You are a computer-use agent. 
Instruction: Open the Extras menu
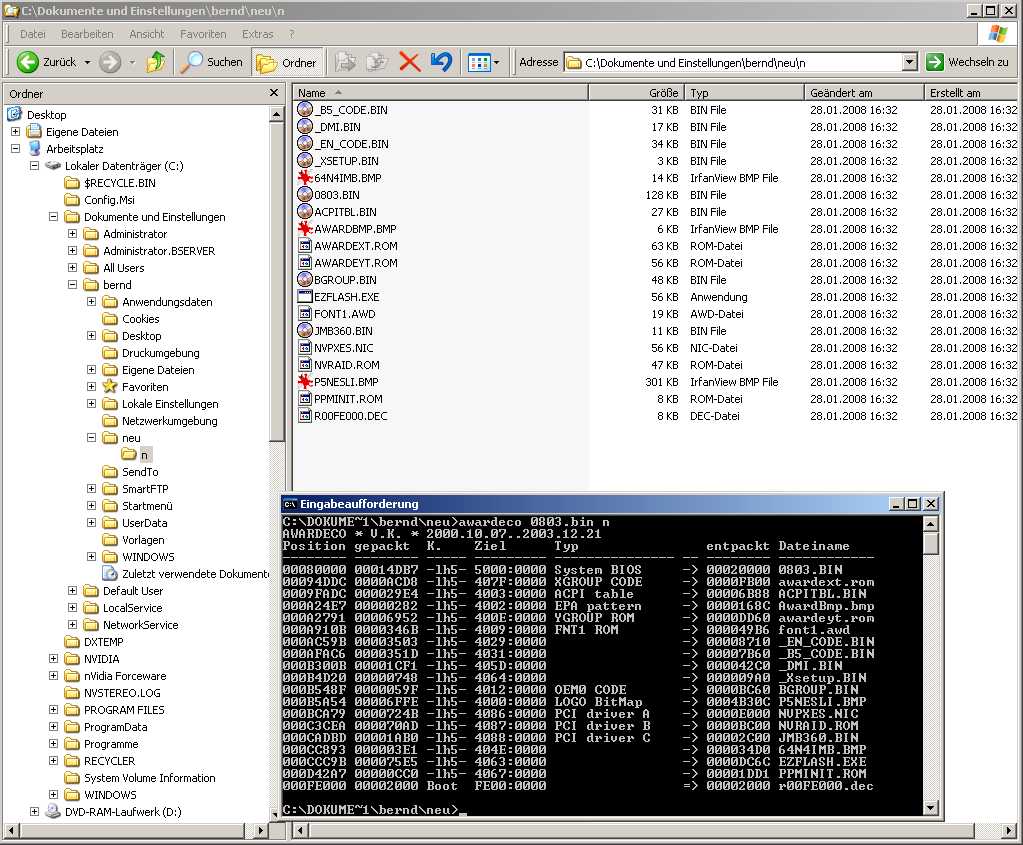pyautogui.click(x=257, y=34)
